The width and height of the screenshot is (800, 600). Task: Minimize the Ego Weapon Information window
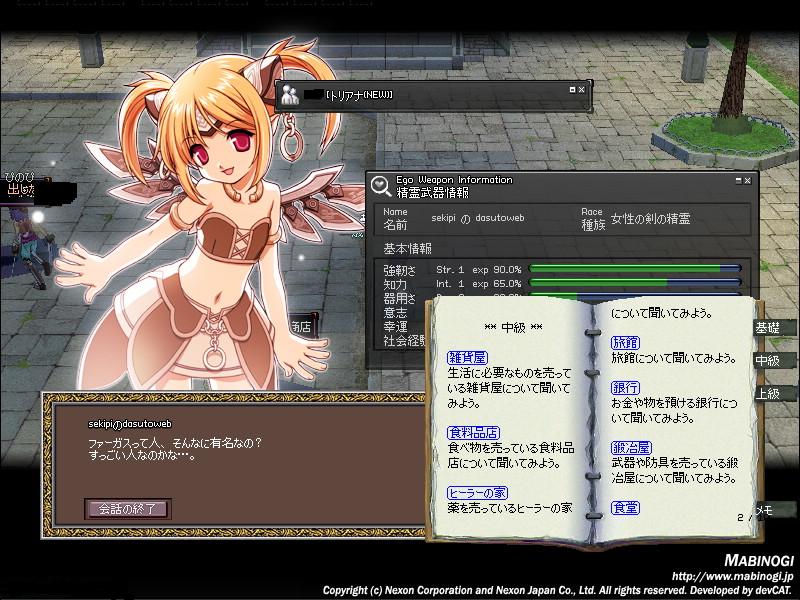click(x=738, y=181)
